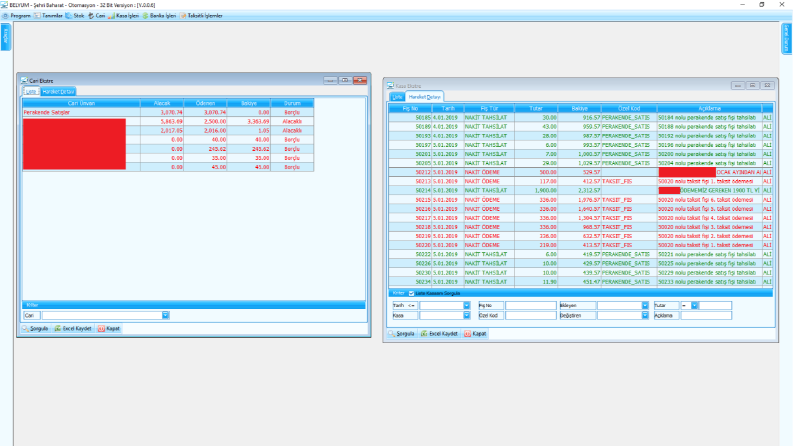Toggle the Liste Kasasını Sorgula checkbox
The width and height of the screenshot is (793, 446).
click(411, 293)
